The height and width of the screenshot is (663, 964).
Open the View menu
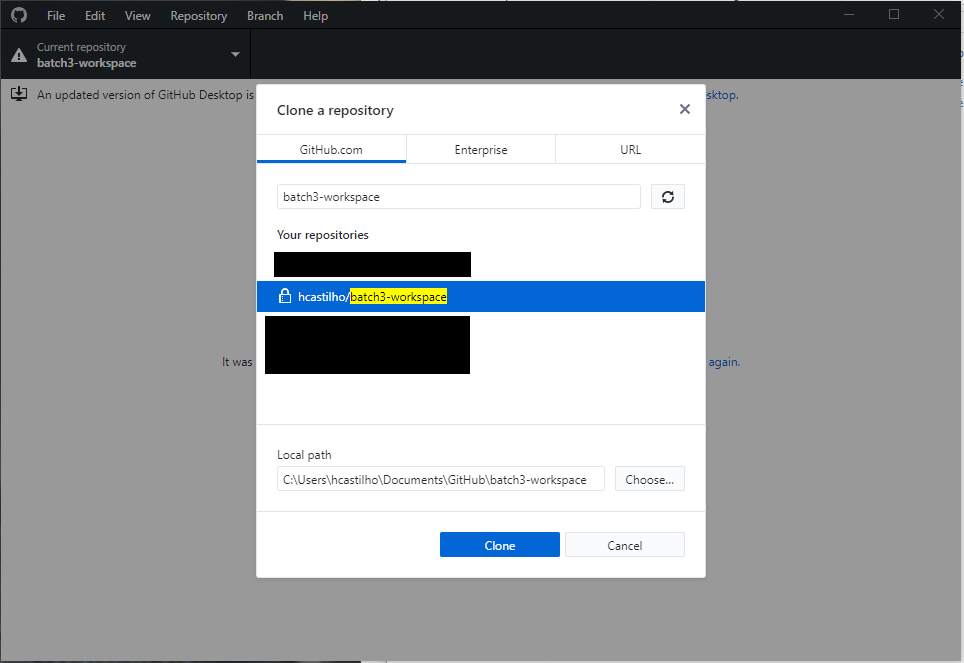point(137,16)
